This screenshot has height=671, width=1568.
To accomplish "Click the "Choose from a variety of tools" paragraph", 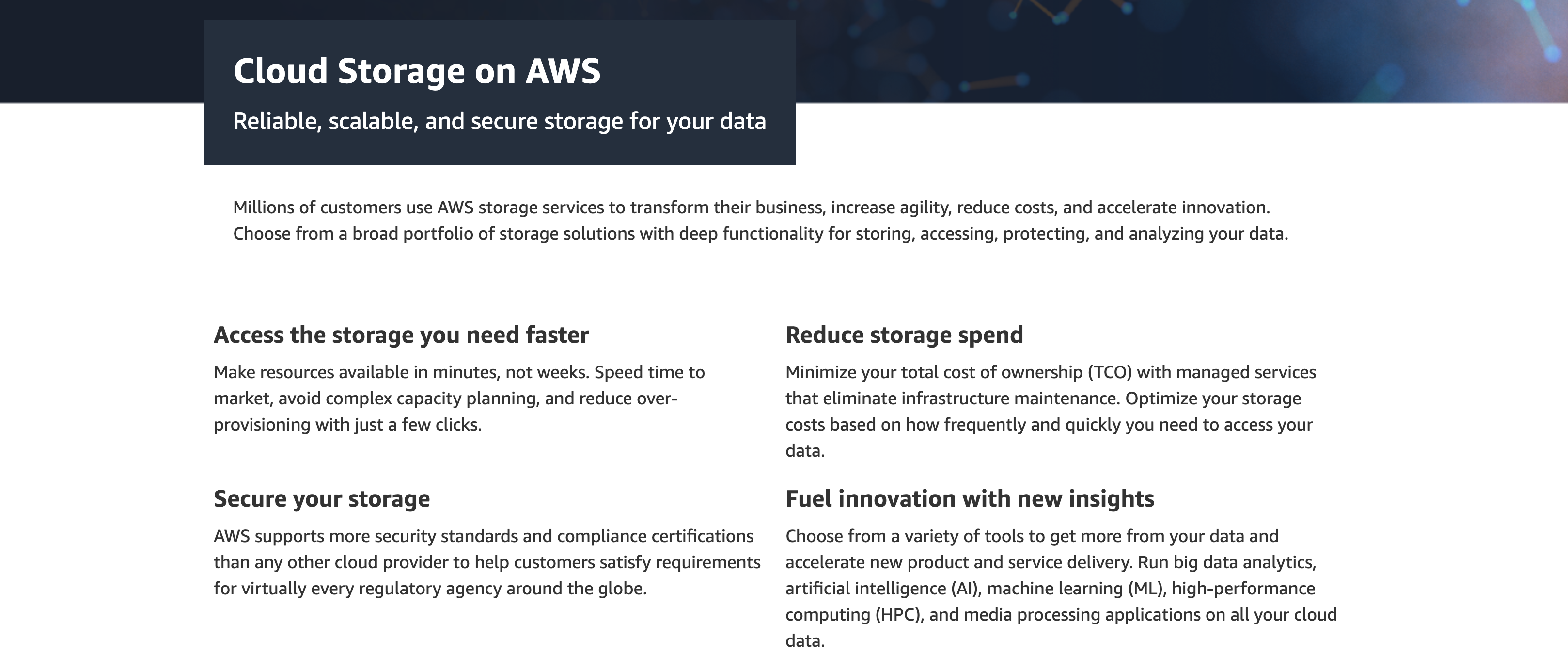I will pyautogui.click(x=1060, y=588).
